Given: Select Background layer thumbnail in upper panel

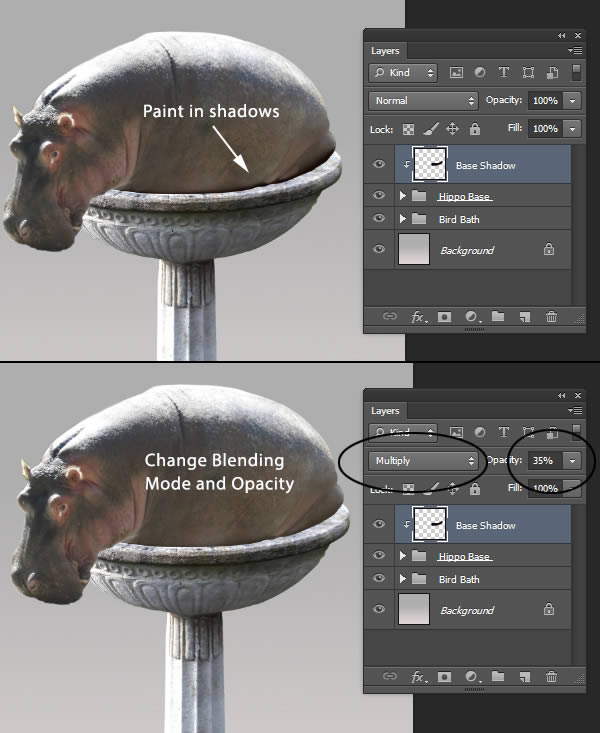Looking at the screenshot, I should pos(414,250).
